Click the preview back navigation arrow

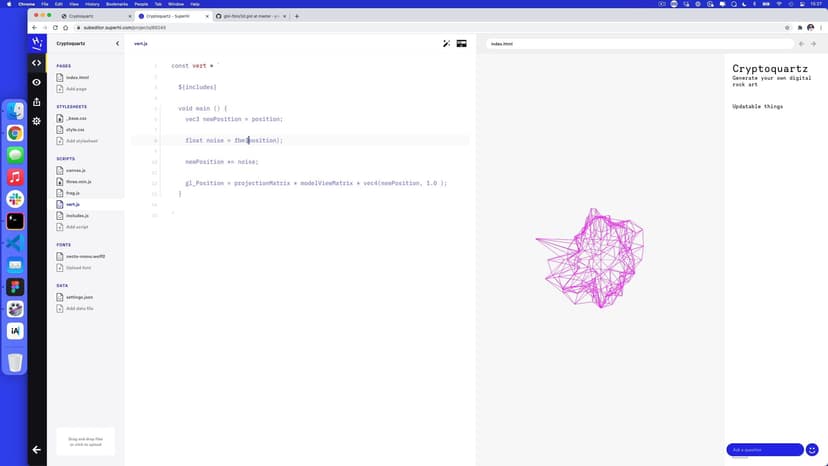tap(801, 44)
